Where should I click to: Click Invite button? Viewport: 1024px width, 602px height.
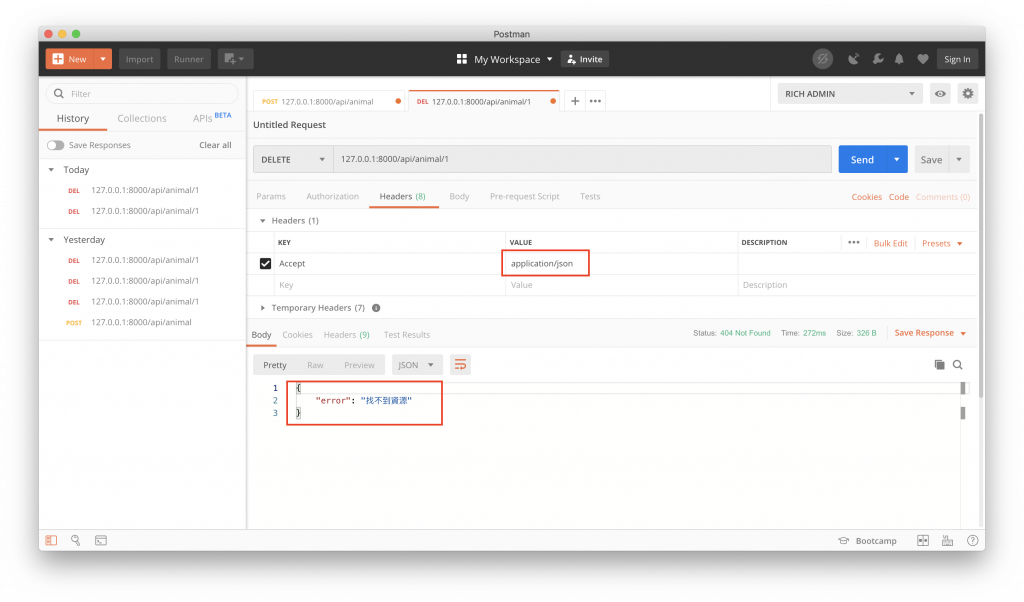coord(584,59)
